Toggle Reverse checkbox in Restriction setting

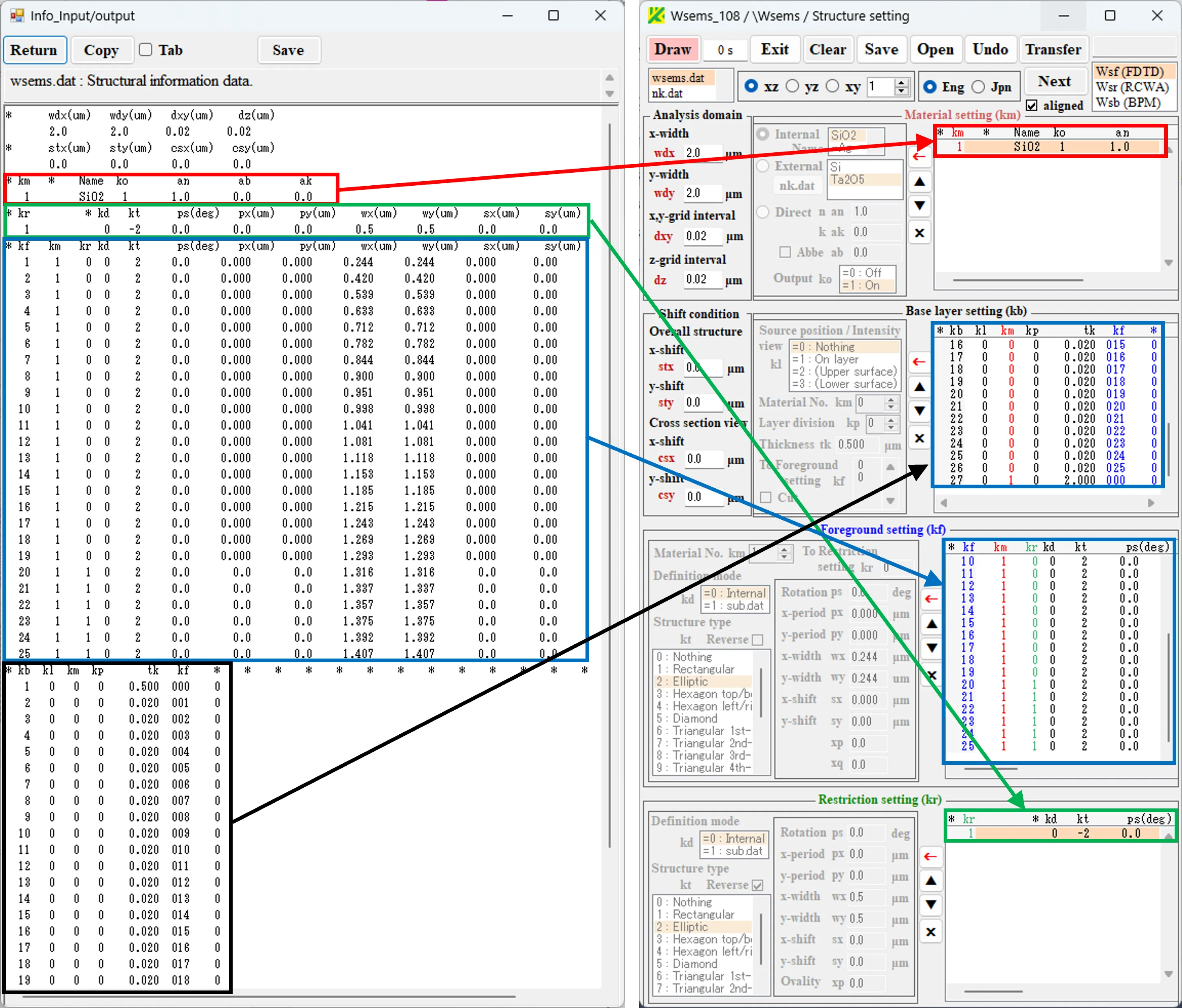tap(757, 885)
